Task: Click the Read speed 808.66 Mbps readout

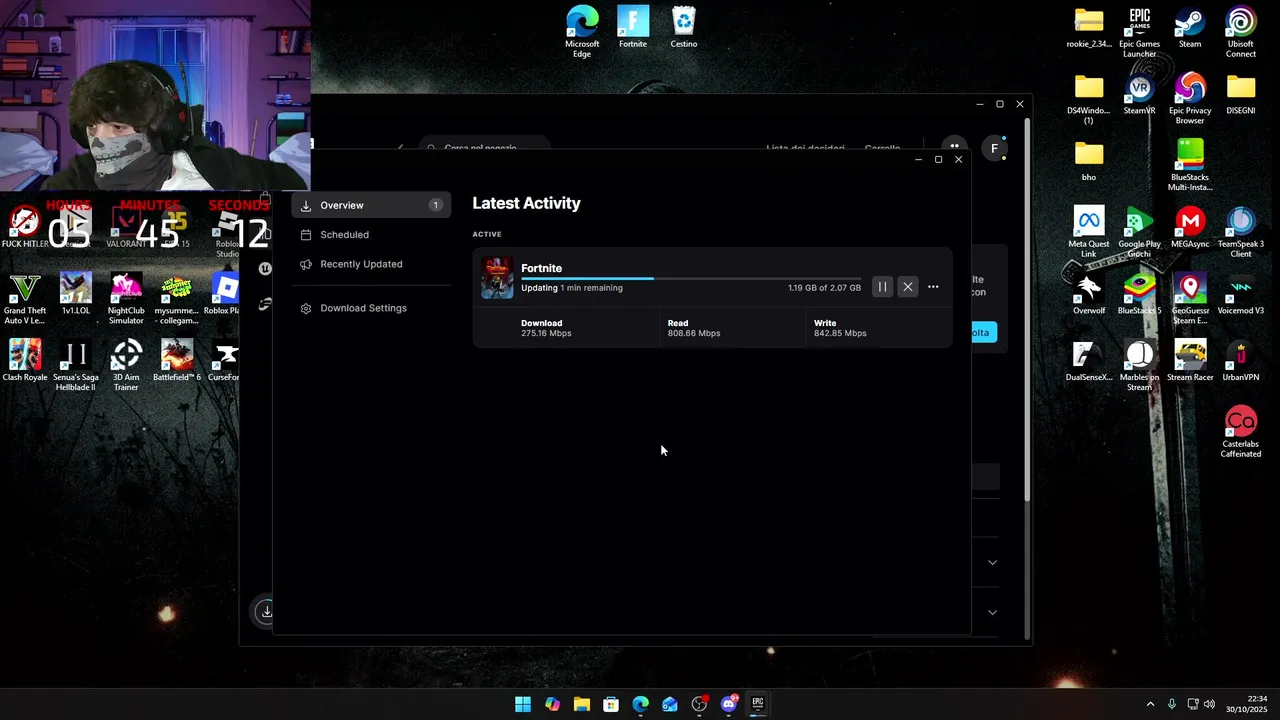Action: pos(693,328)
